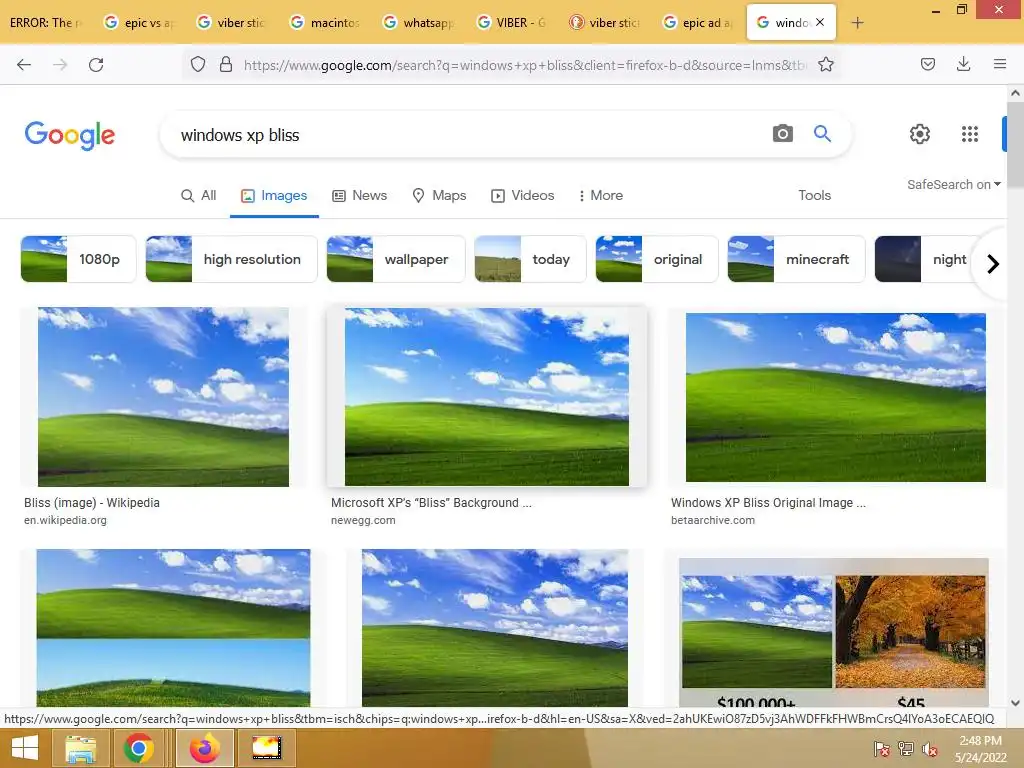Image resolution: width=1024 pixels, height=768 pixels.
Task: Switch to the 'whatsapp' browser tab
Action: (x=418, y=23)
